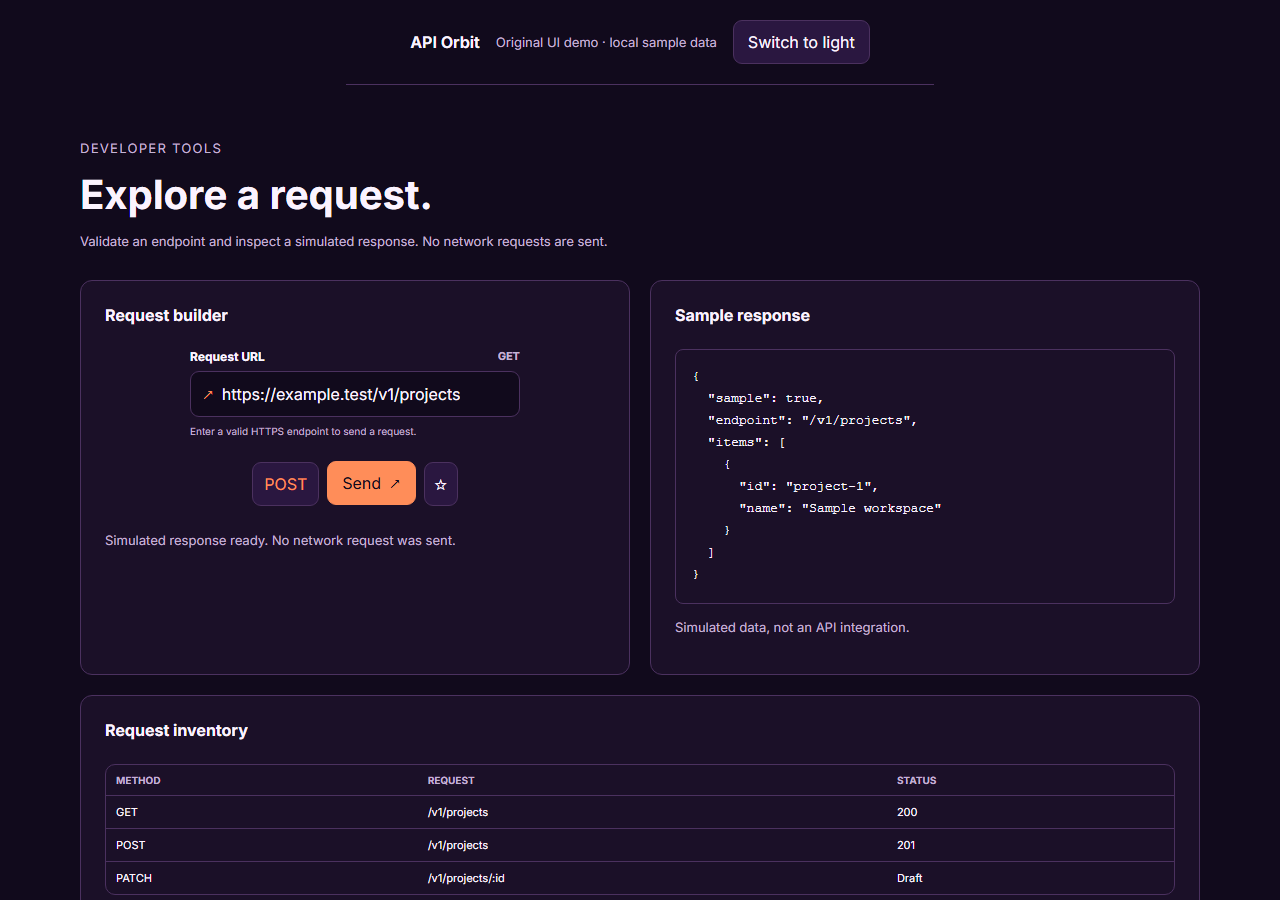Click the "sample": true line in the response

766,398
